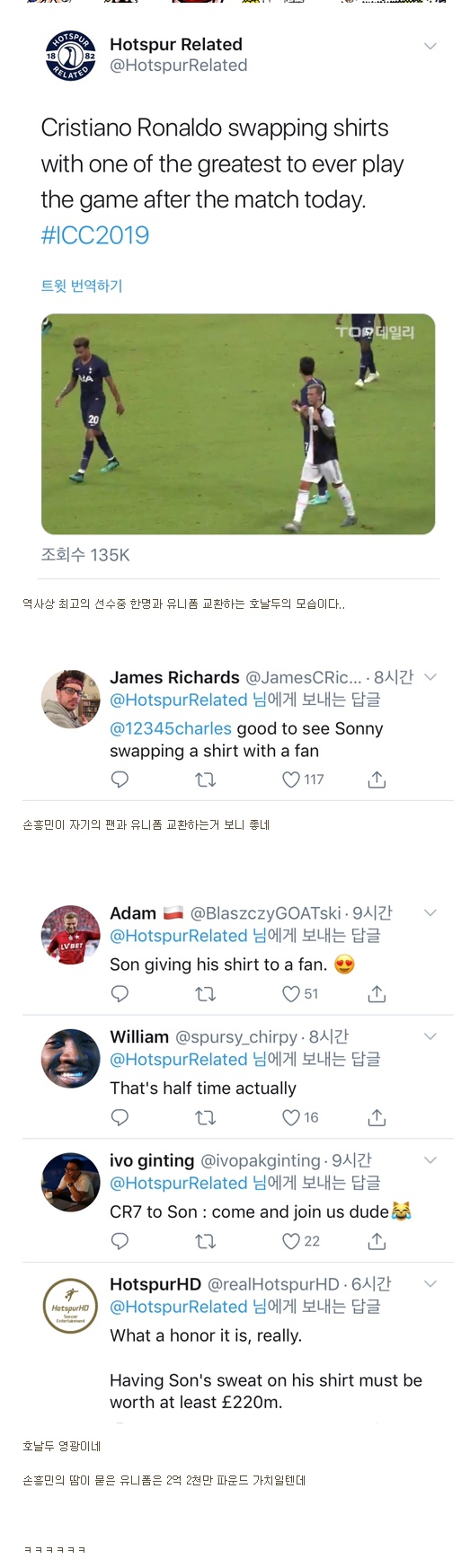Retweet James Richards' tweet
Image resolution: width=461 pixels, height=1568 pixels.
coord(206,780)
